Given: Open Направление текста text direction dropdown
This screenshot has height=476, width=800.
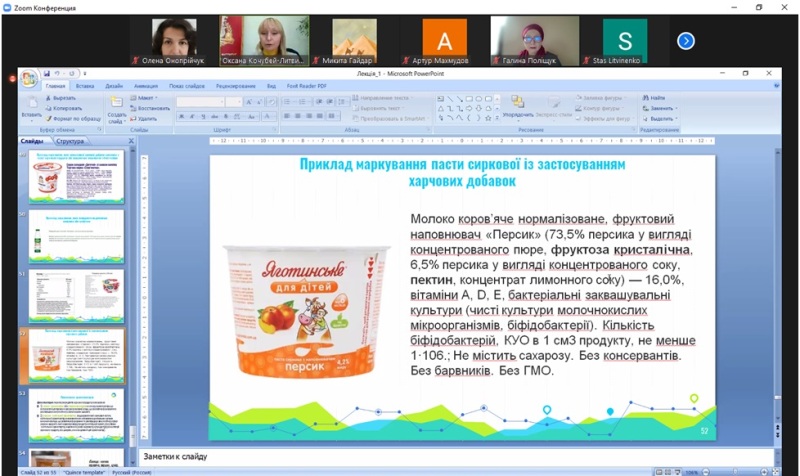Looking at the screenshot, I should click(x=382, y=98).
